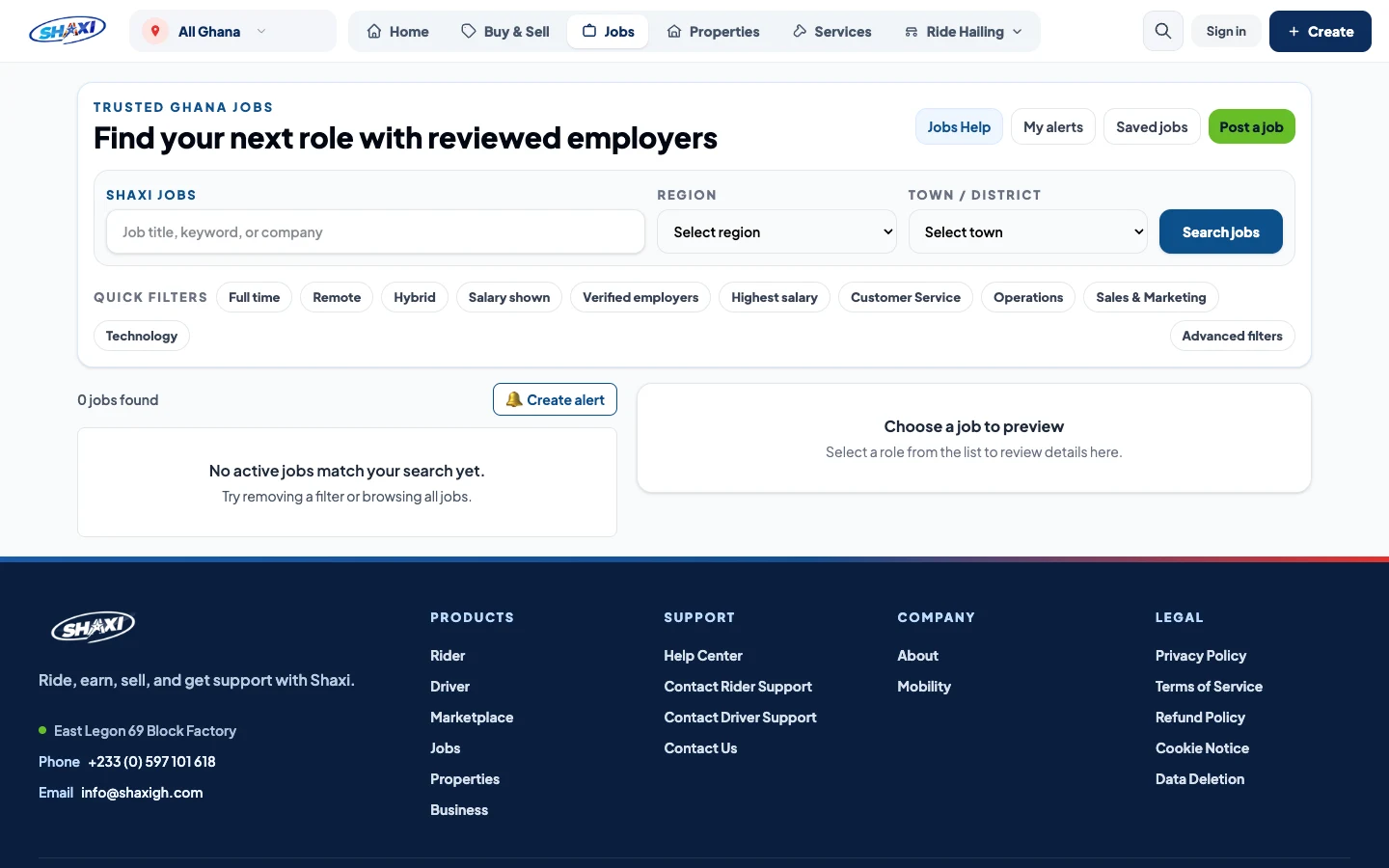Viewport: 1389px width, 868px height.
Task: Open the Data Deletion link
Action: click(x=1200, y=779)
